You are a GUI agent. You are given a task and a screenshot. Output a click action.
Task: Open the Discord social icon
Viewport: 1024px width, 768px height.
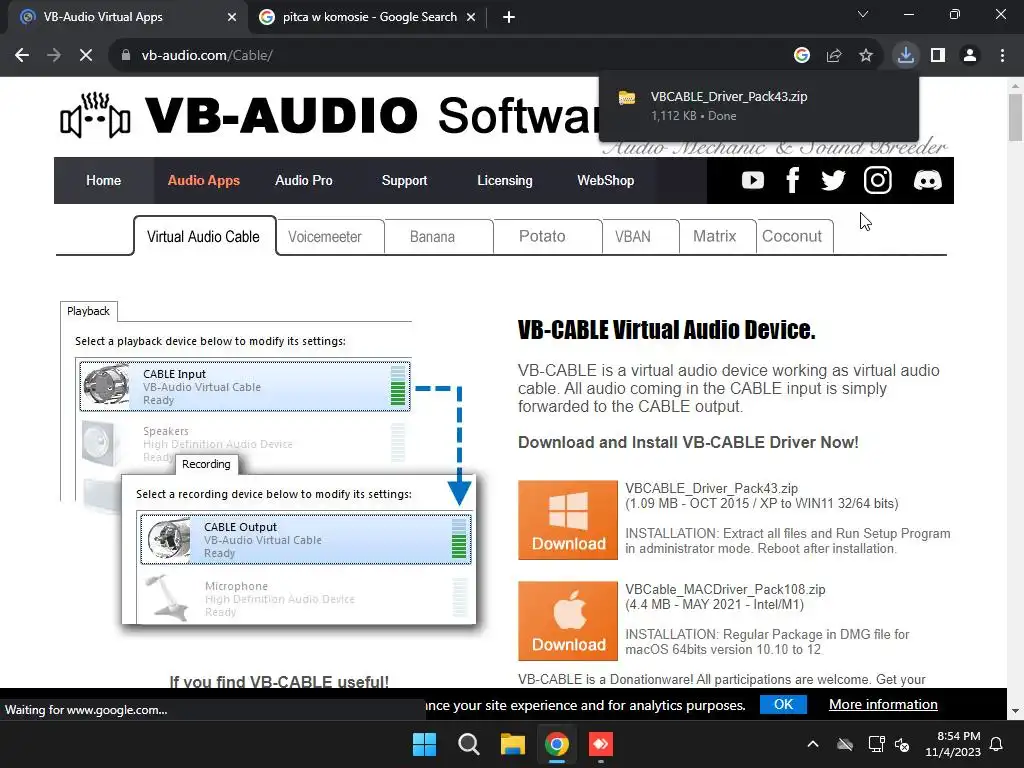coord(927,180)
